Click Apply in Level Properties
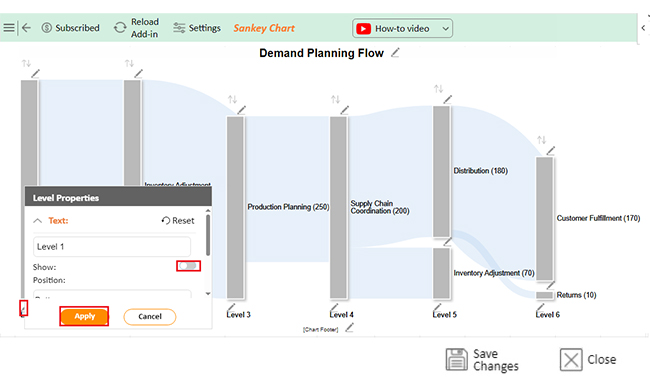 [x=84, y=316]
